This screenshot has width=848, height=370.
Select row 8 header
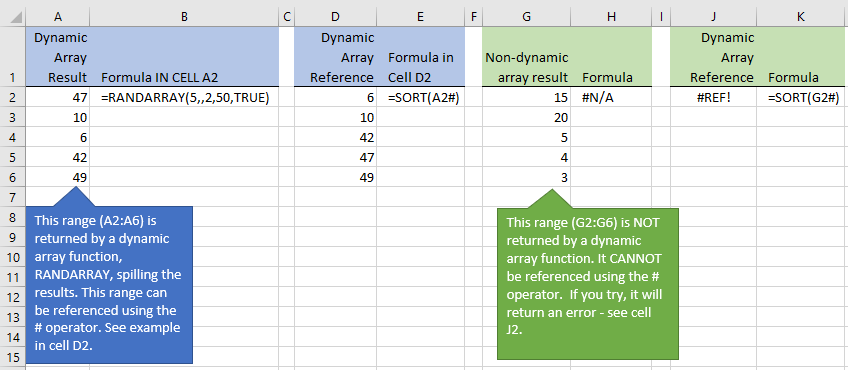tap(13, 217)
